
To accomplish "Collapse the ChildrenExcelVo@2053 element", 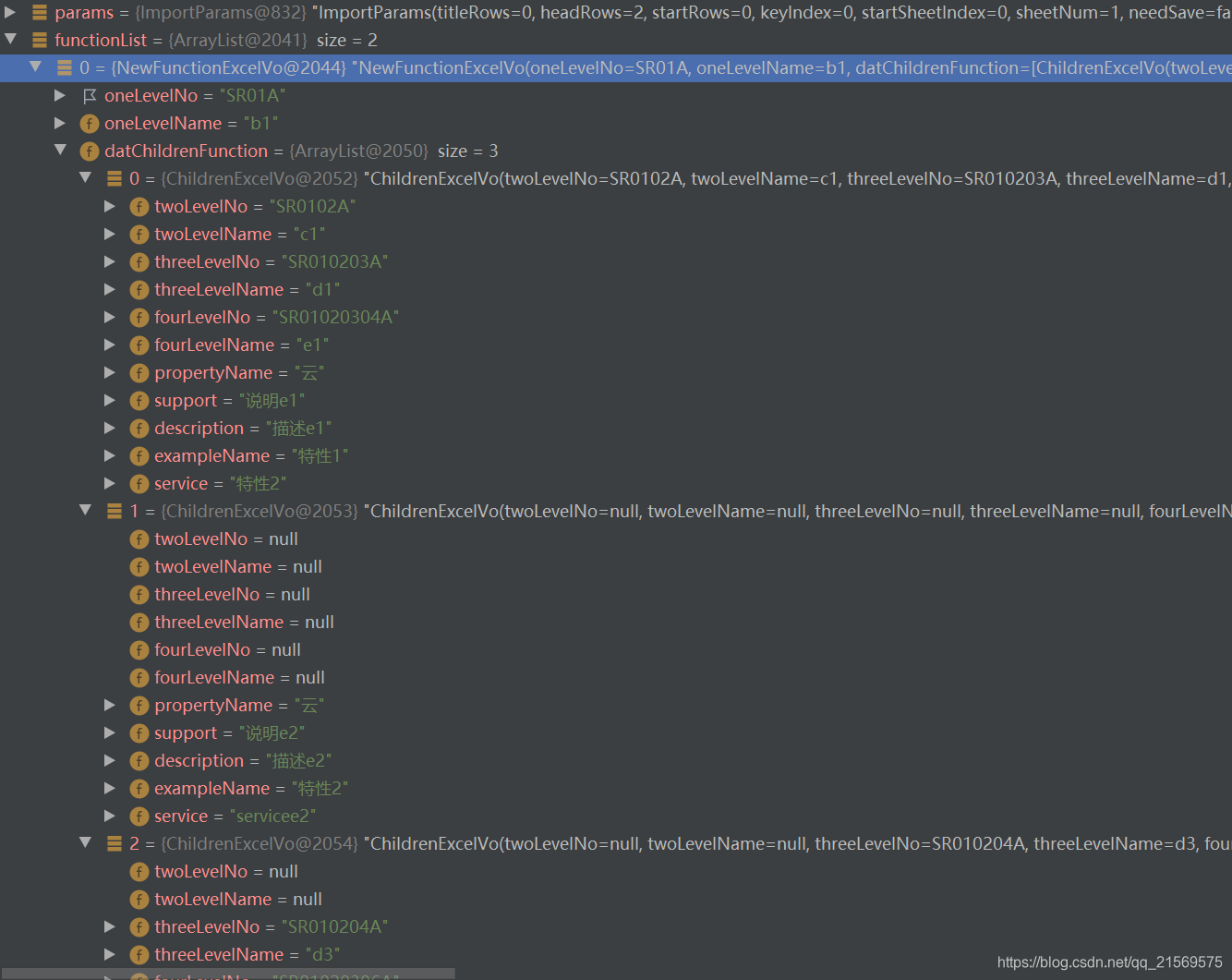I will 85,511.
